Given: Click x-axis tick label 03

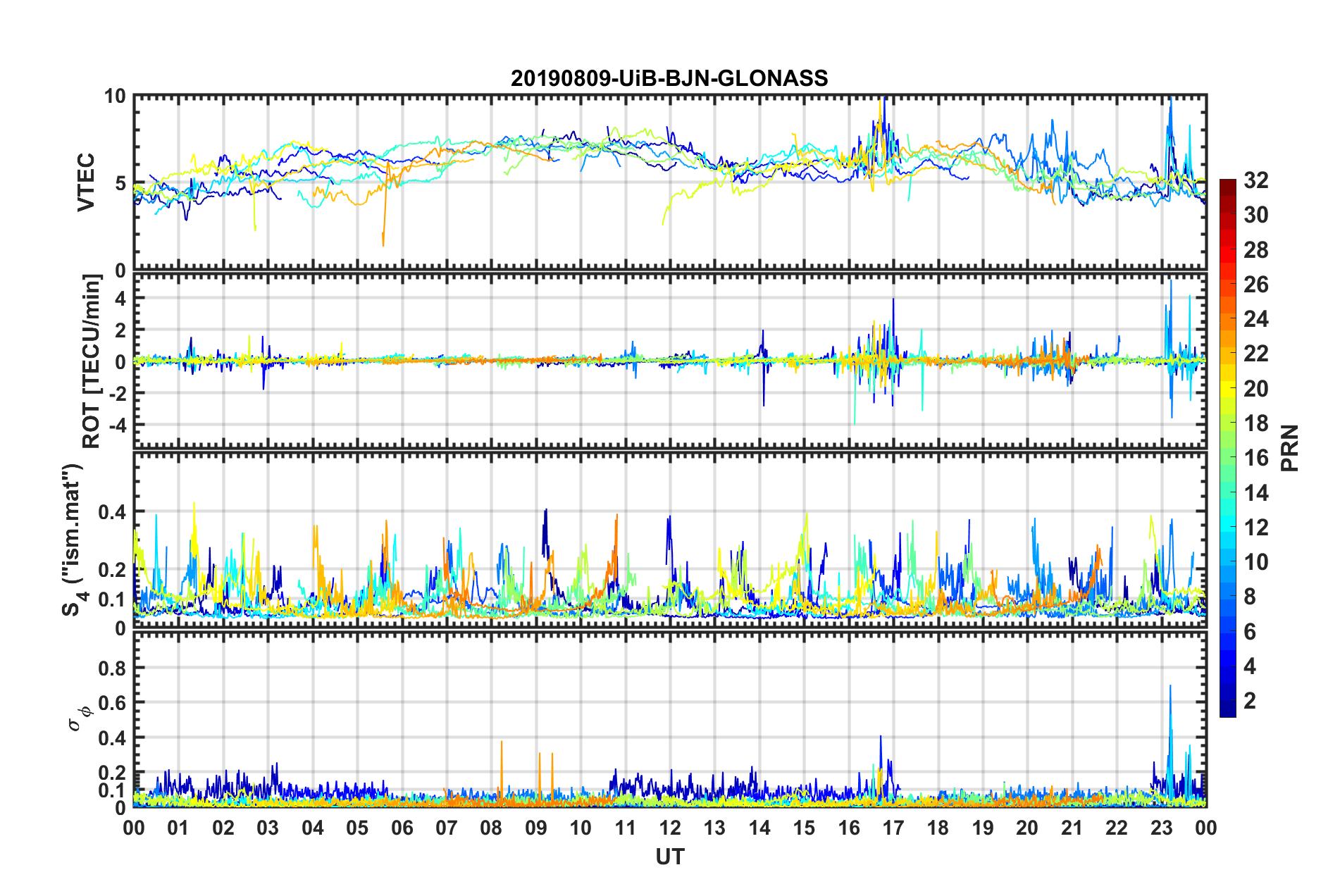Looking at the screenshot, I should point(268,828).
